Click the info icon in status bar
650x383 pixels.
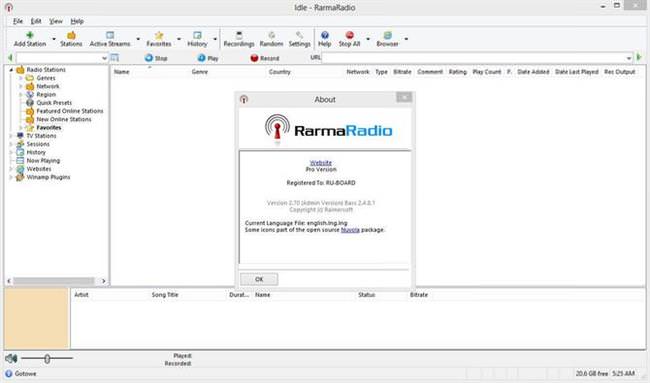click(9, 373)
